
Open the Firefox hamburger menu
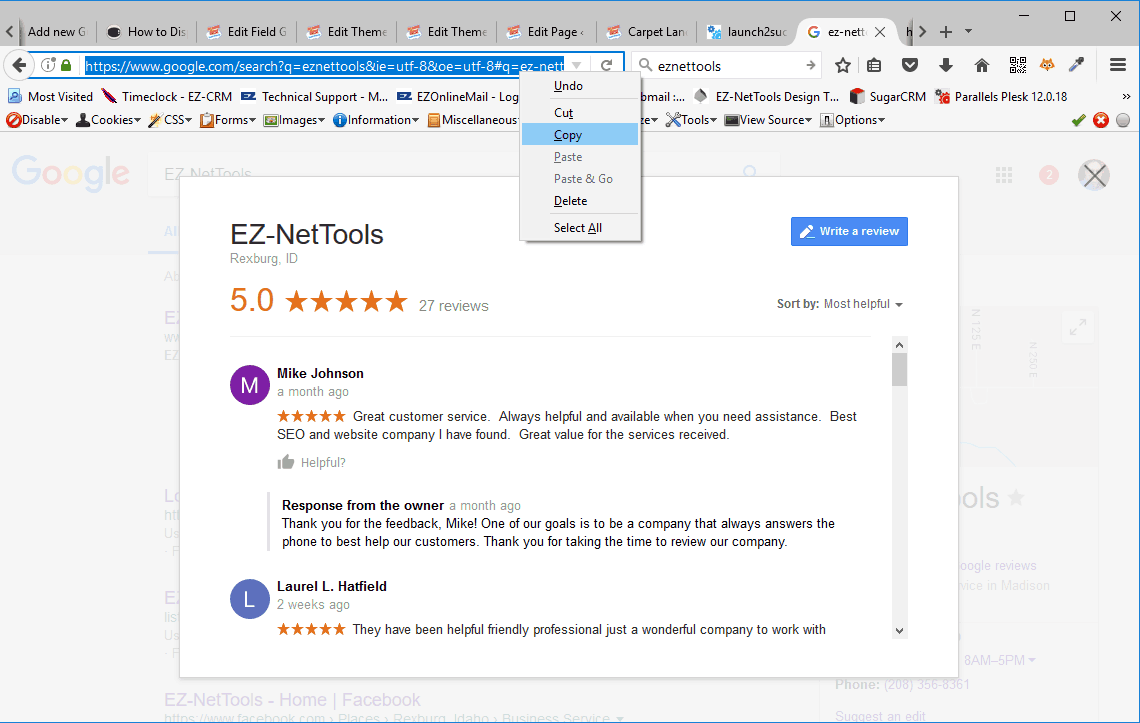1118,65
